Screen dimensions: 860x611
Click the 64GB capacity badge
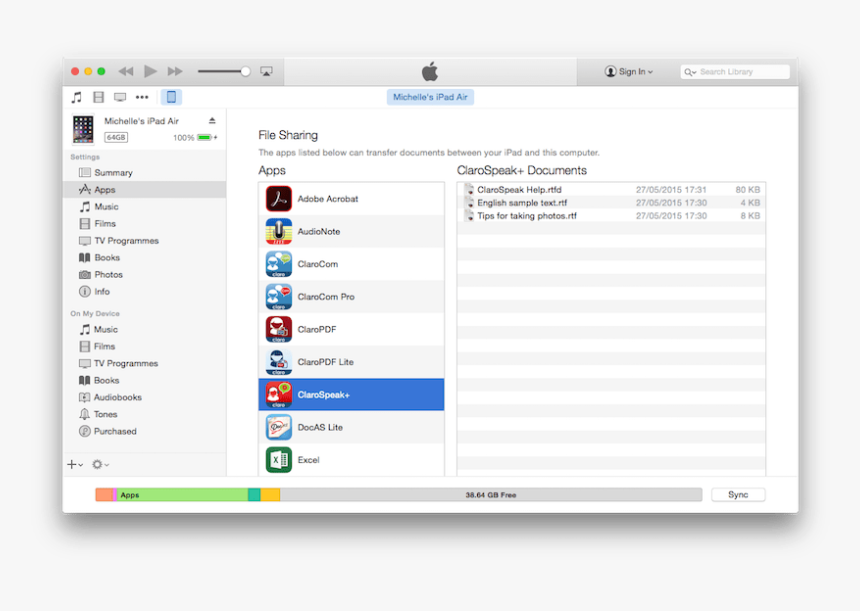[x=116, y=137]
